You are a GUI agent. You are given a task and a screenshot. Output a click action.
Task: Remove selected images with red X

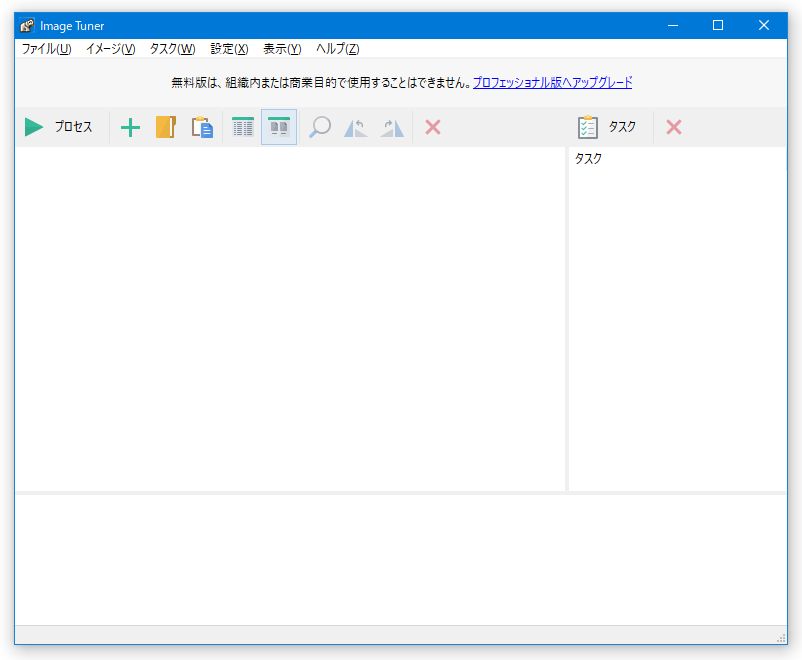pyautogui.click(x=433, y=127)
